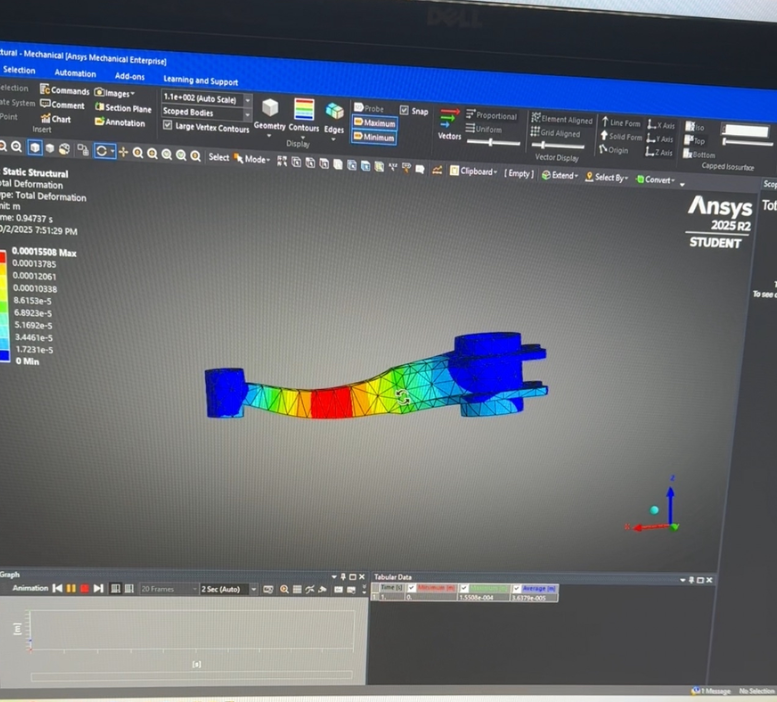Screen dimensions: 777x702
Task: Toggle the Snap checkbox
Action: coord(404,110)
